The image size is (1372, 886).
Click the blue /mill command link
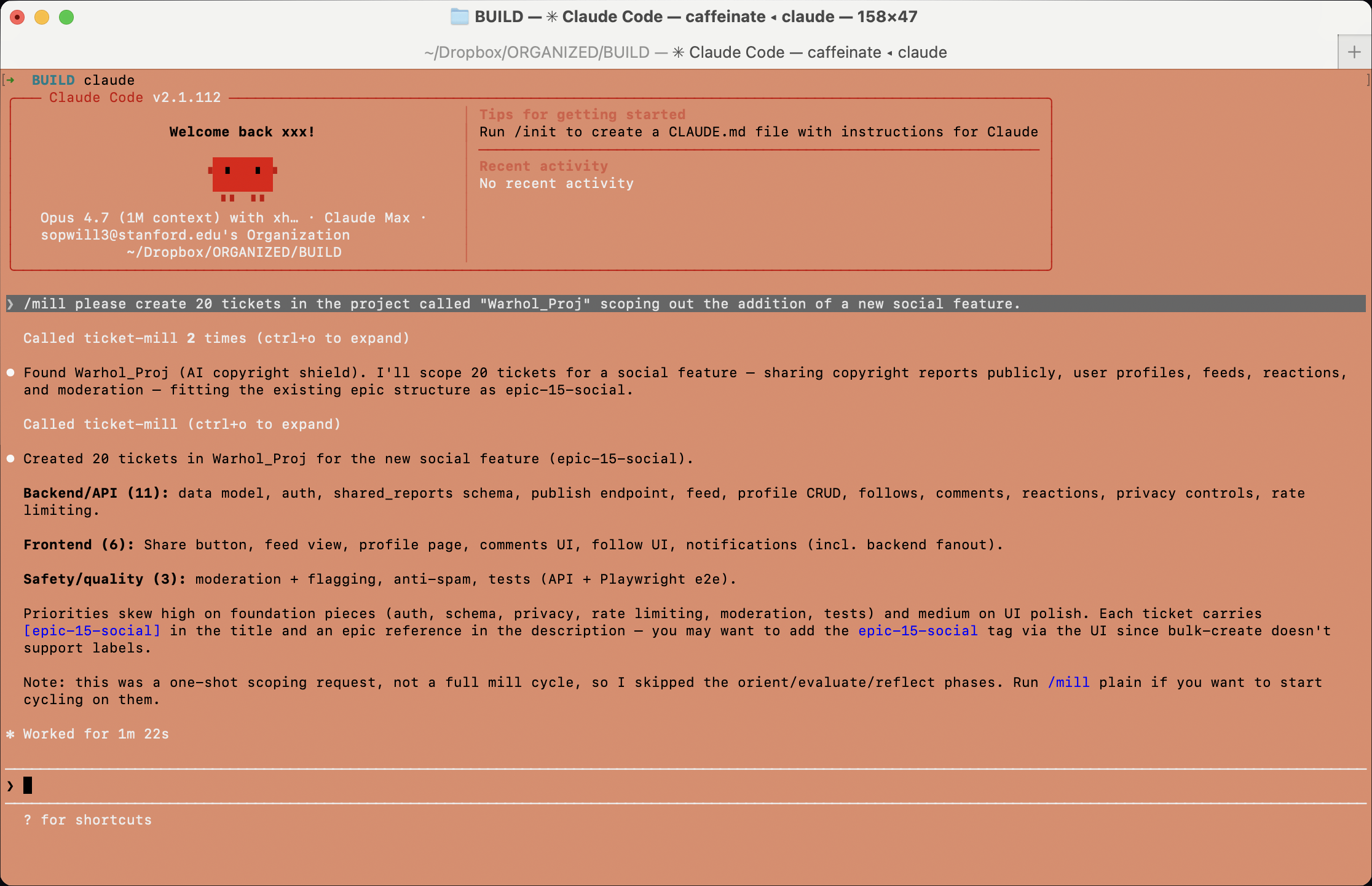click(1068, 683)
